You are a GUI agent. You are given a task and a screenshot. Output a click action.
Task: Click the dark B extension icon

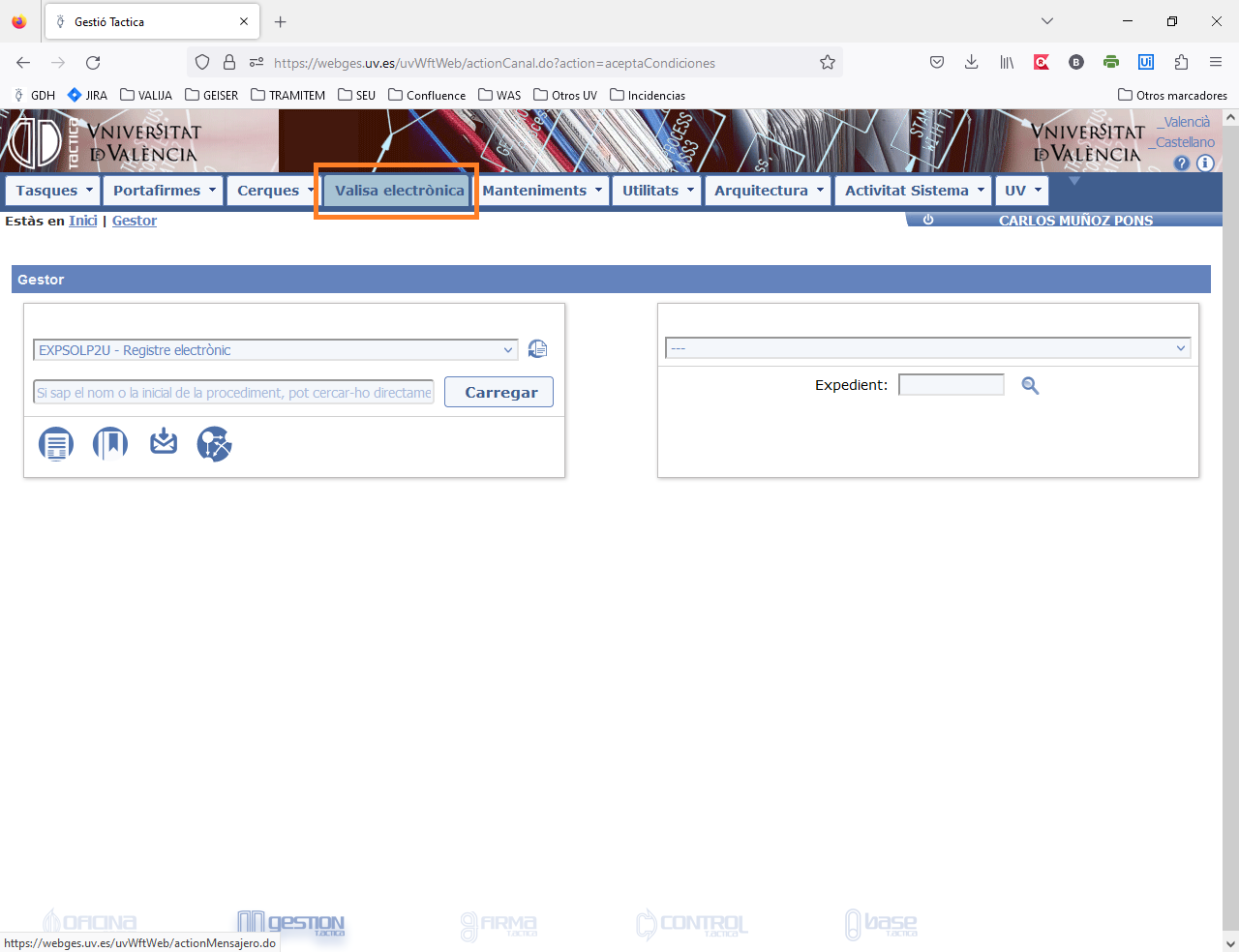[1076, 62]
